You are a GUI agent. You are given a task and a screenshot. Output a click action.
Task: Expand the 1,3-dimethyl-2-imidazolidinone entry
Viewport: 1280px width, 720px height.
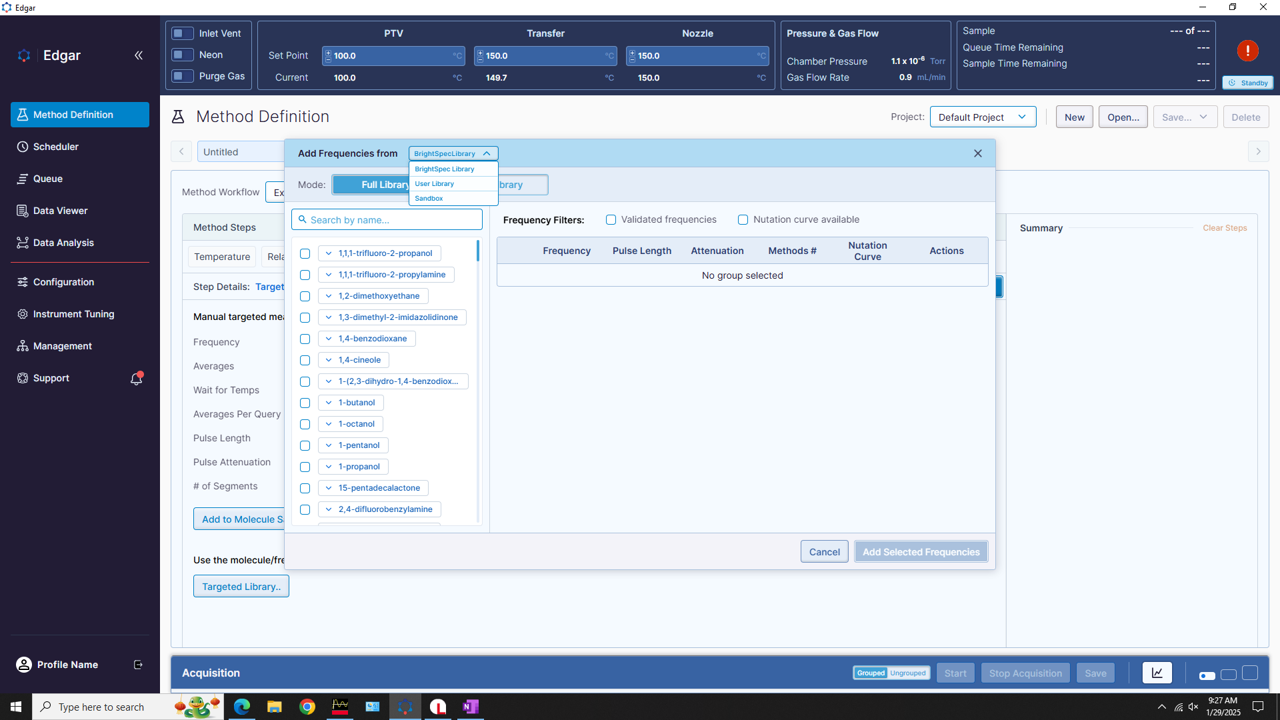(x=328, y=317)
